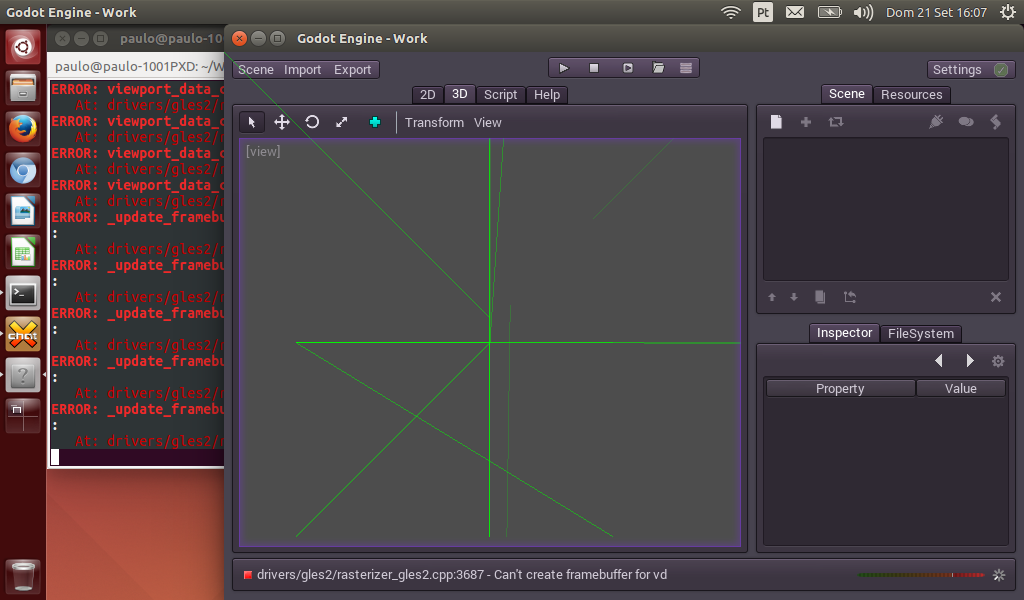
Task: Click the green instance-scene plus icon
Action: [x=375, y=122]
